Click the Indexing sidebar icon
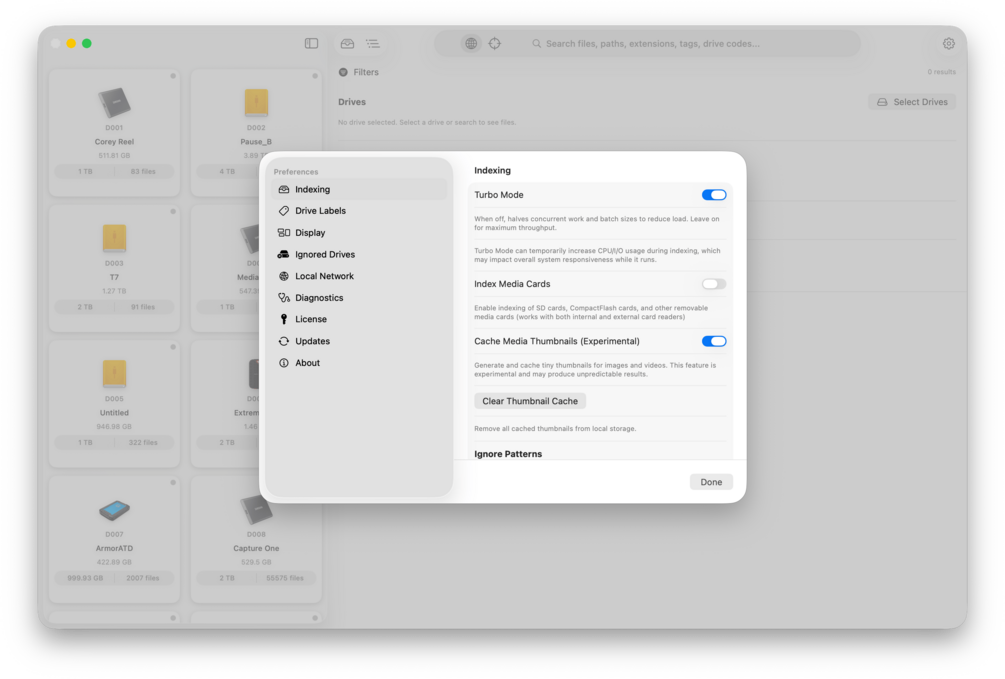 [283, 189]
